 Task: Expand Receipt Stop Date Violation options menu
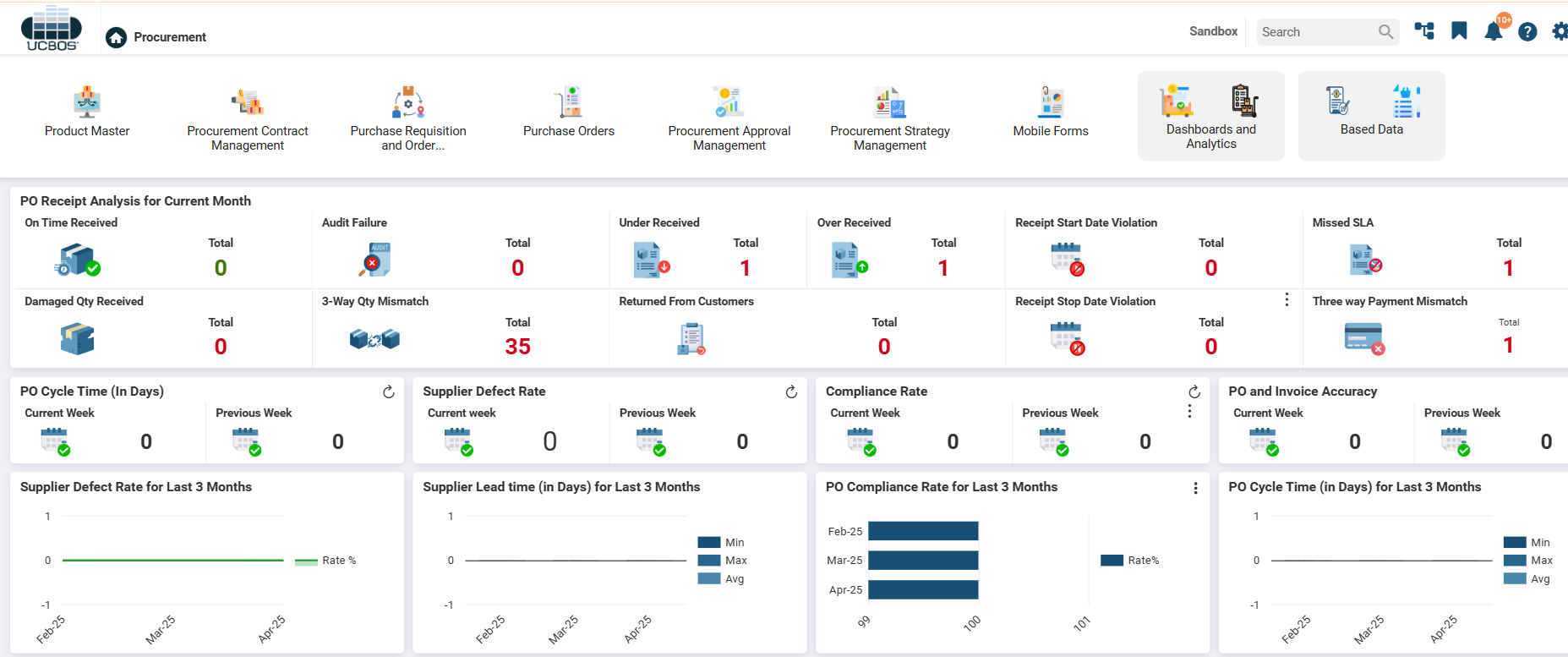[1287, 299]
